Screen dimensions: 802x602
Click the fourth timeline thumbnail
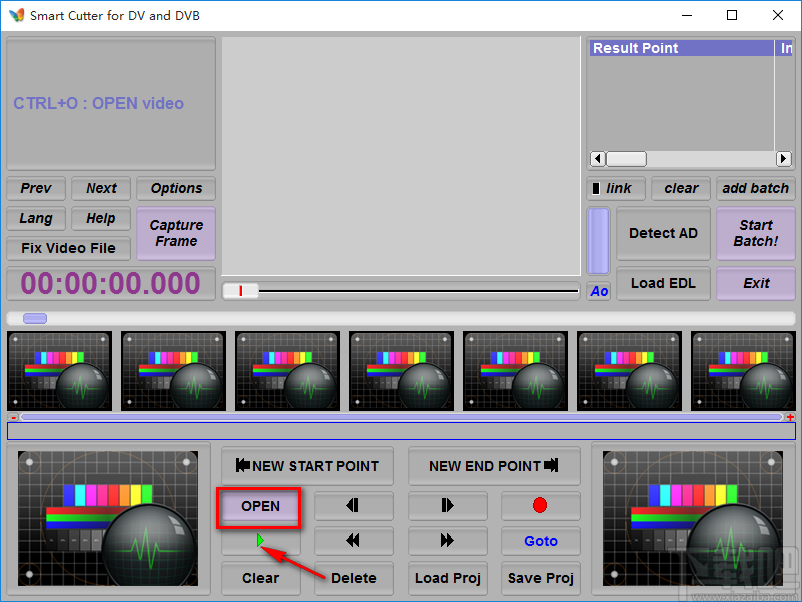click(402, 371)
